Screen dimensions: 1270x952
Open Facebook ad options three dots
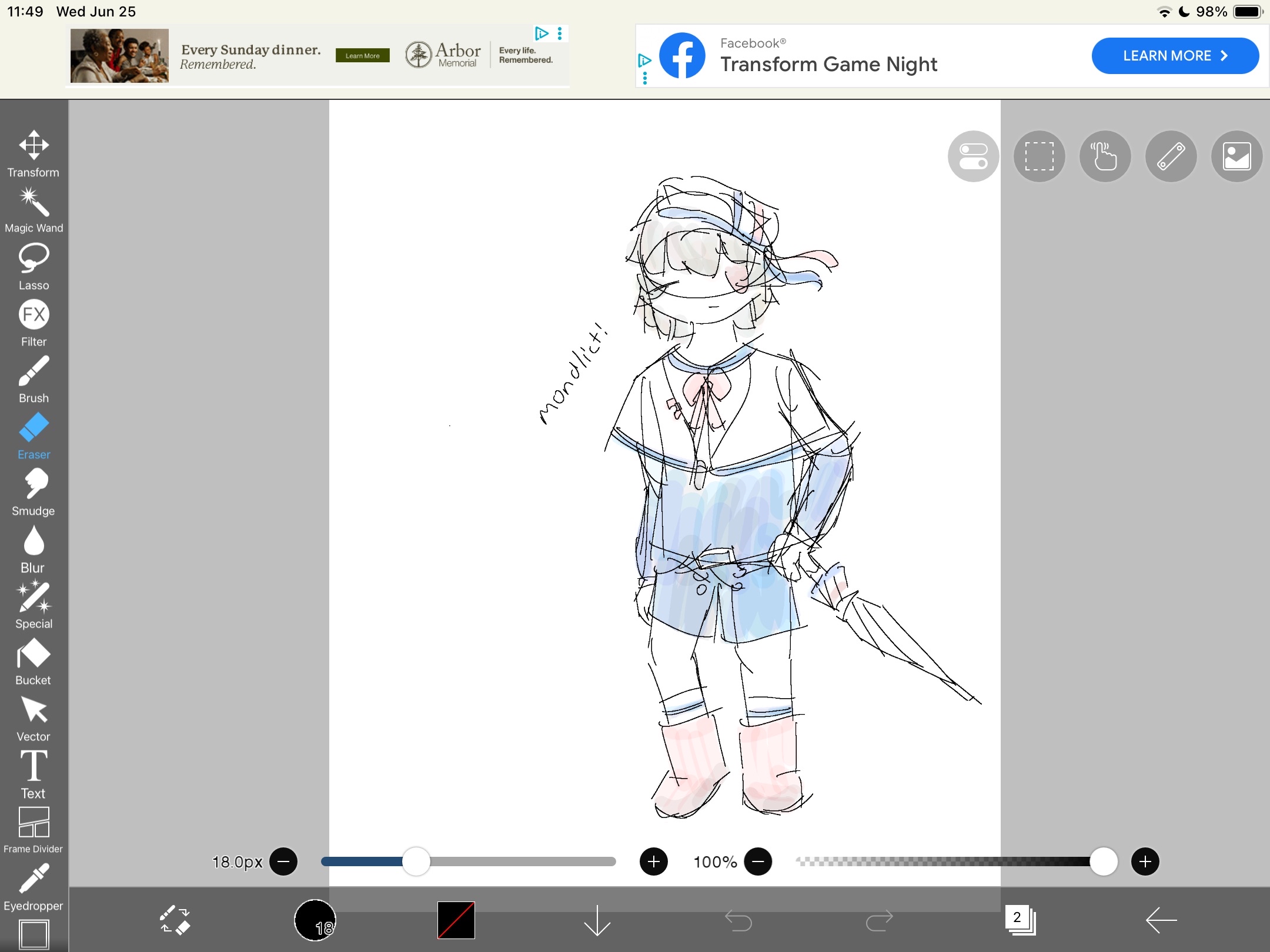tap(645, 78)
